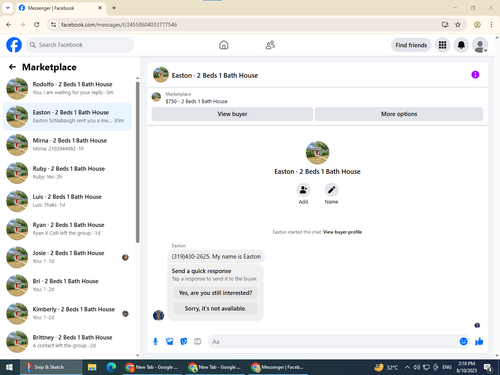
Task: Open Rodolfo - 2 Beds 1 Bath House chat
Action: pos(68,88)
